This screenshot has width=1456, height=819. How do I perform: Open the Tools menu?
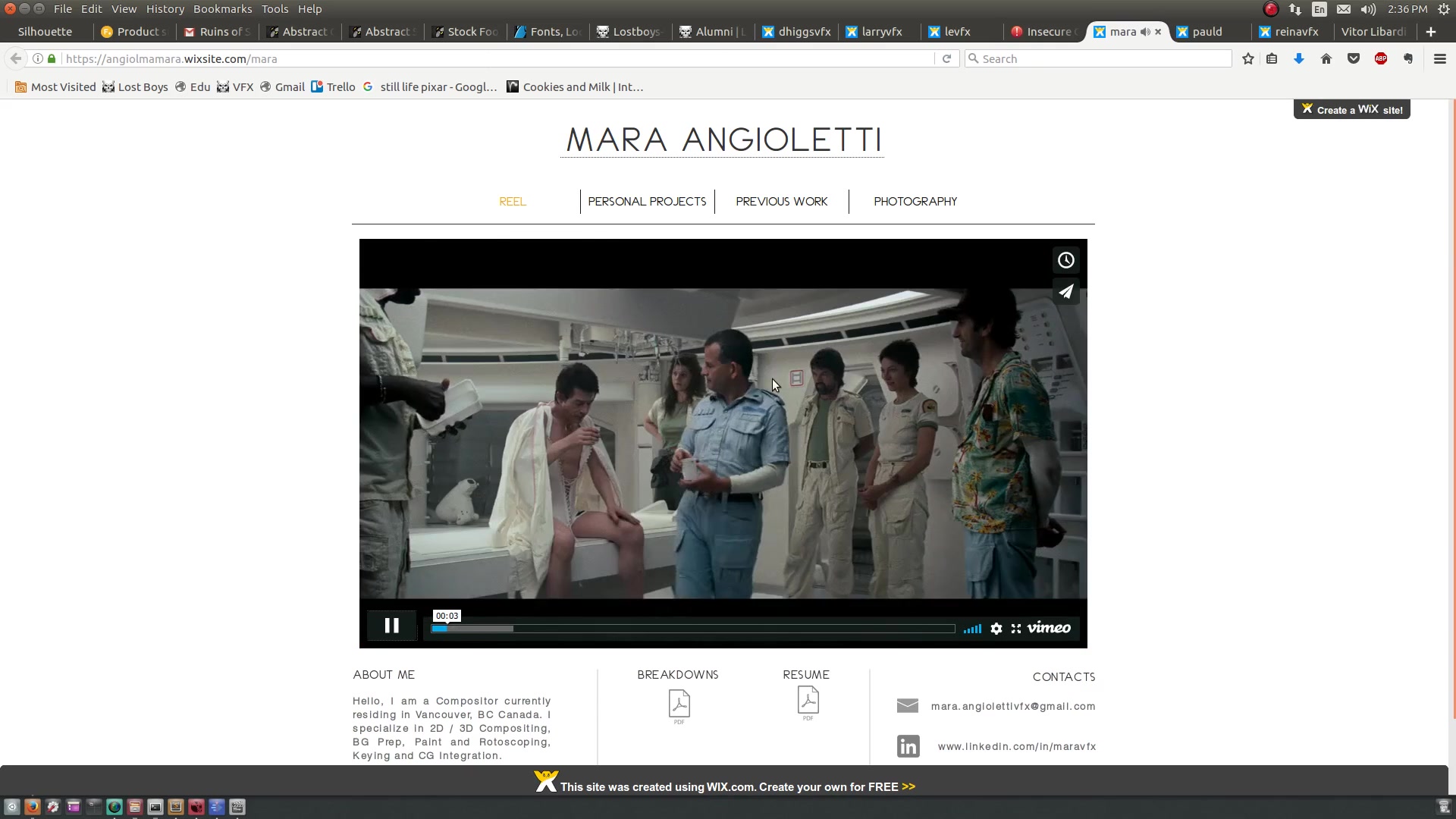[x=275, y=9]
